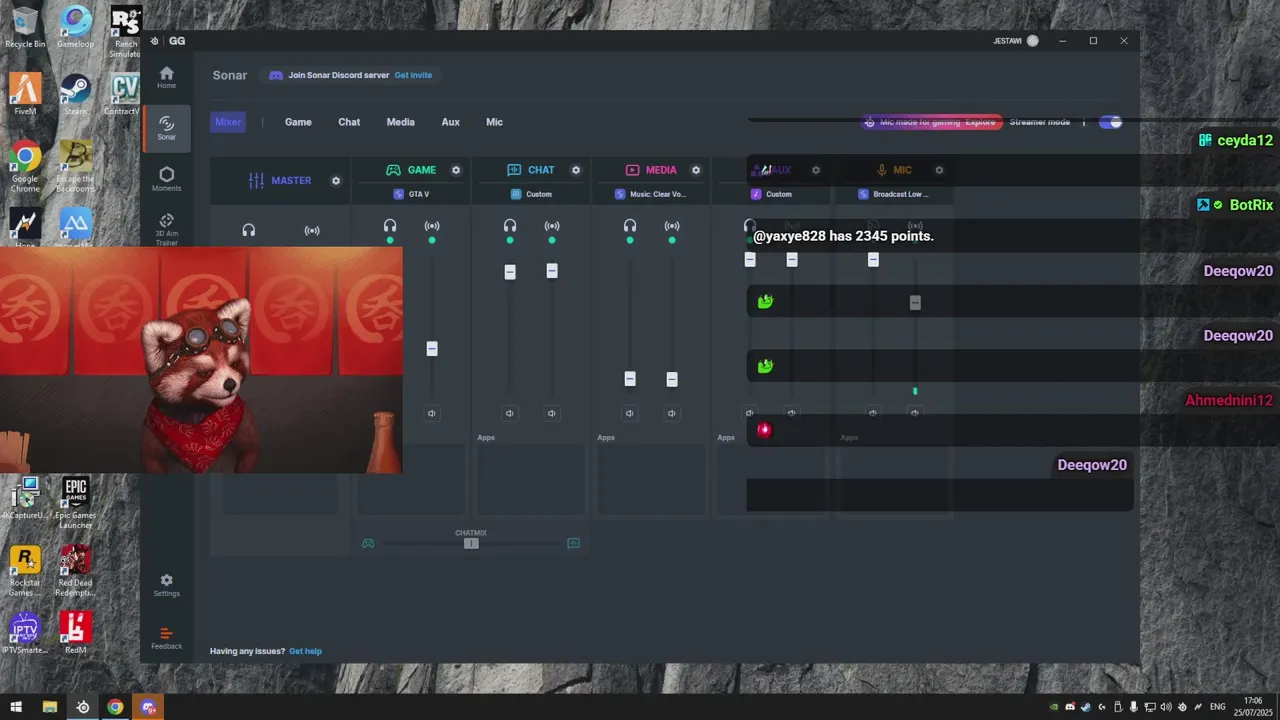Screen dimensions: 1280x720
Task: Click the Get help link
Action: click(x=305, y=651)
